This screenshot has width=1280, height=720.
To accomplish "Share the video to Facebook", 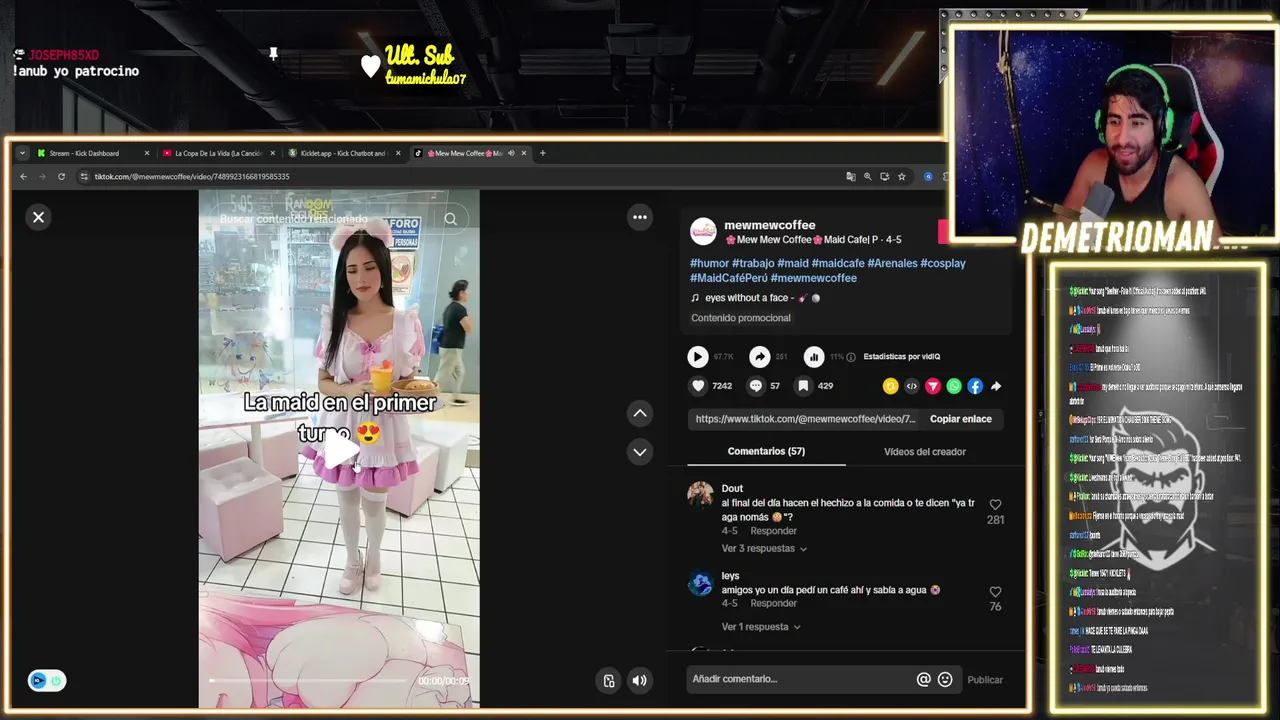I will (975, 386).
